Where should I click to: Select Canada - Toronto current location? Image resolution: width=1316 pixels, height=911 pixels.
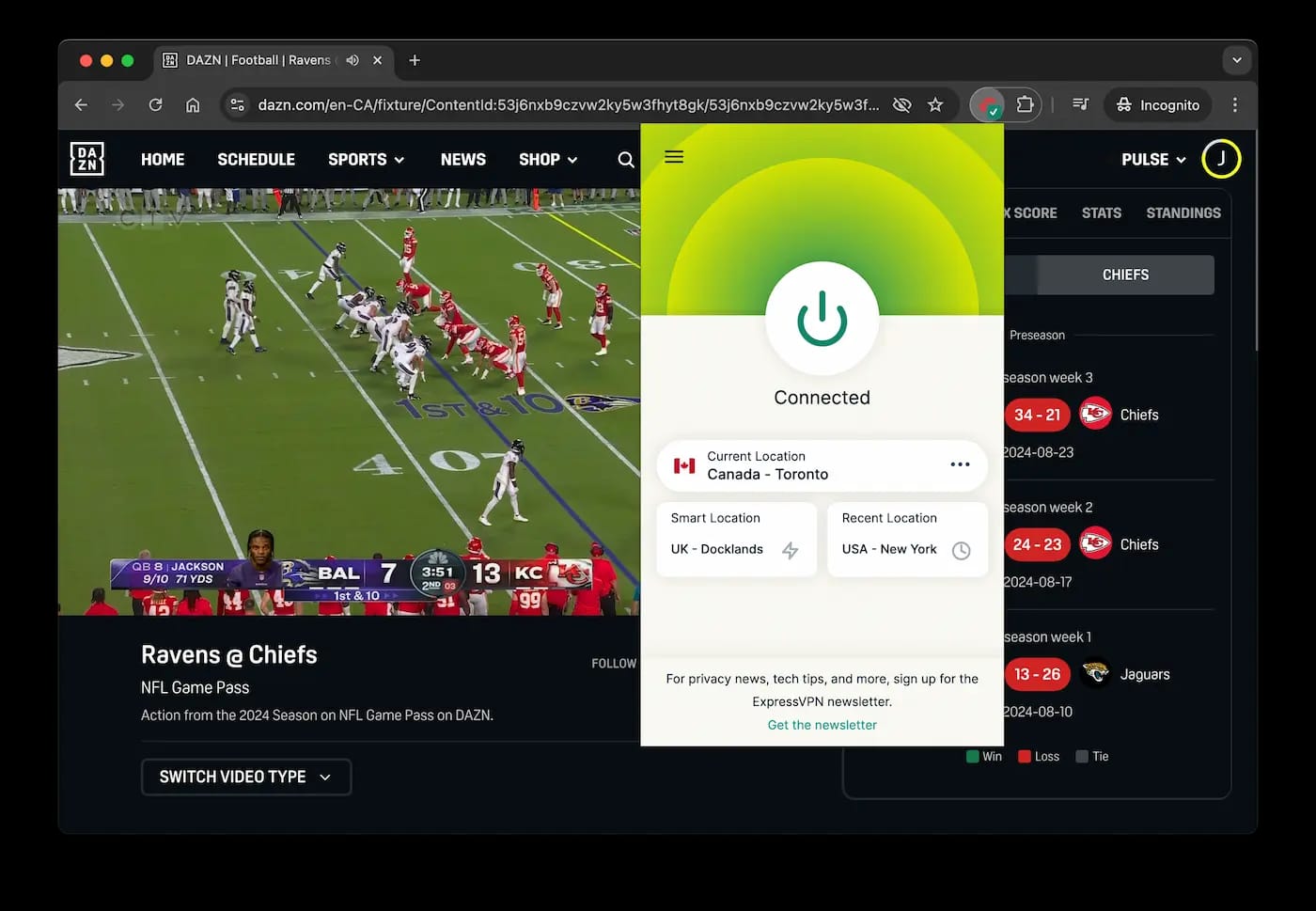(822, 465)
